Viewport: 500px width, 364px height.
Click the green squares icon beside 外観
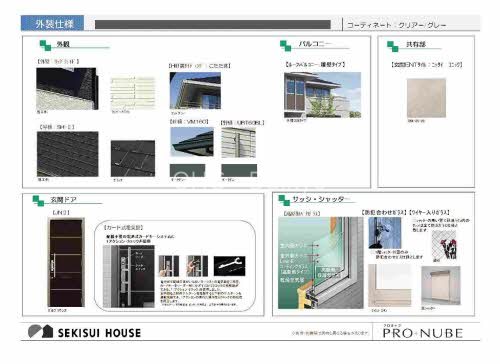[x=45, y=45]
